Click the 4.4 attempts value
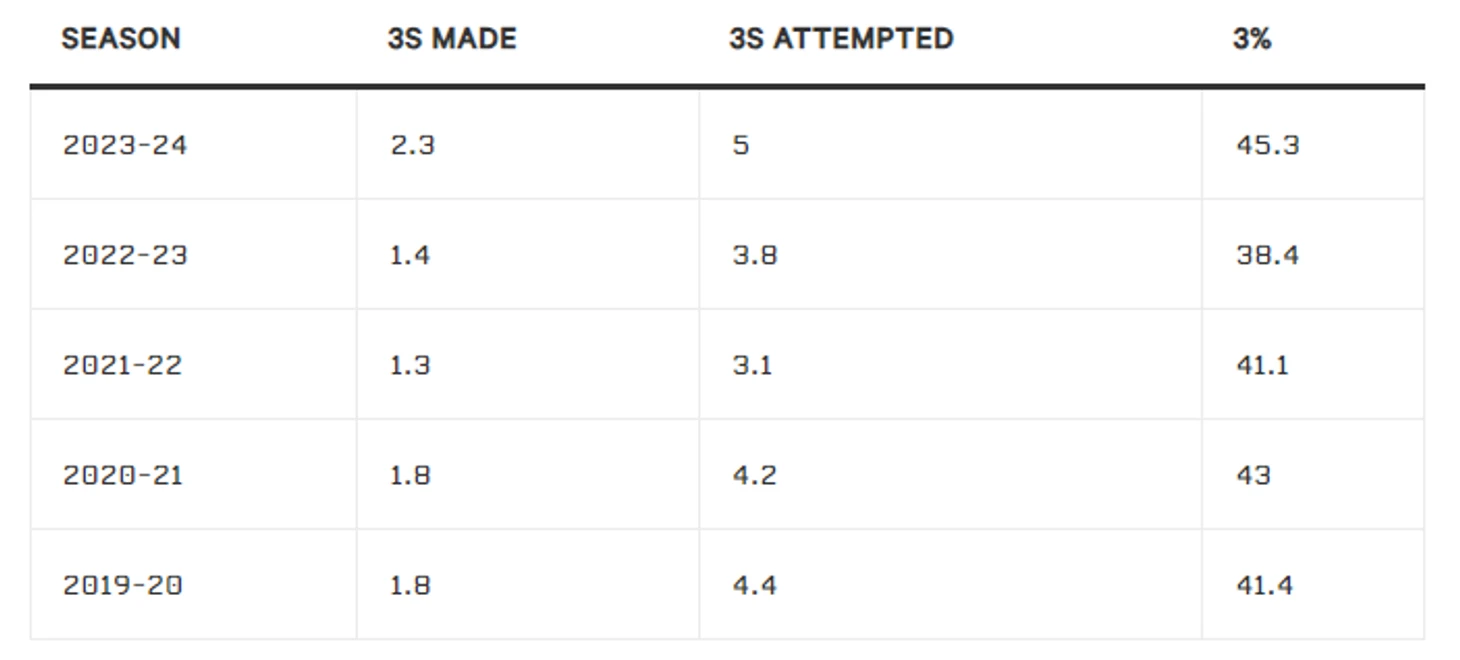This screenshot has height=660, width=1460. (x=755, y=585)
